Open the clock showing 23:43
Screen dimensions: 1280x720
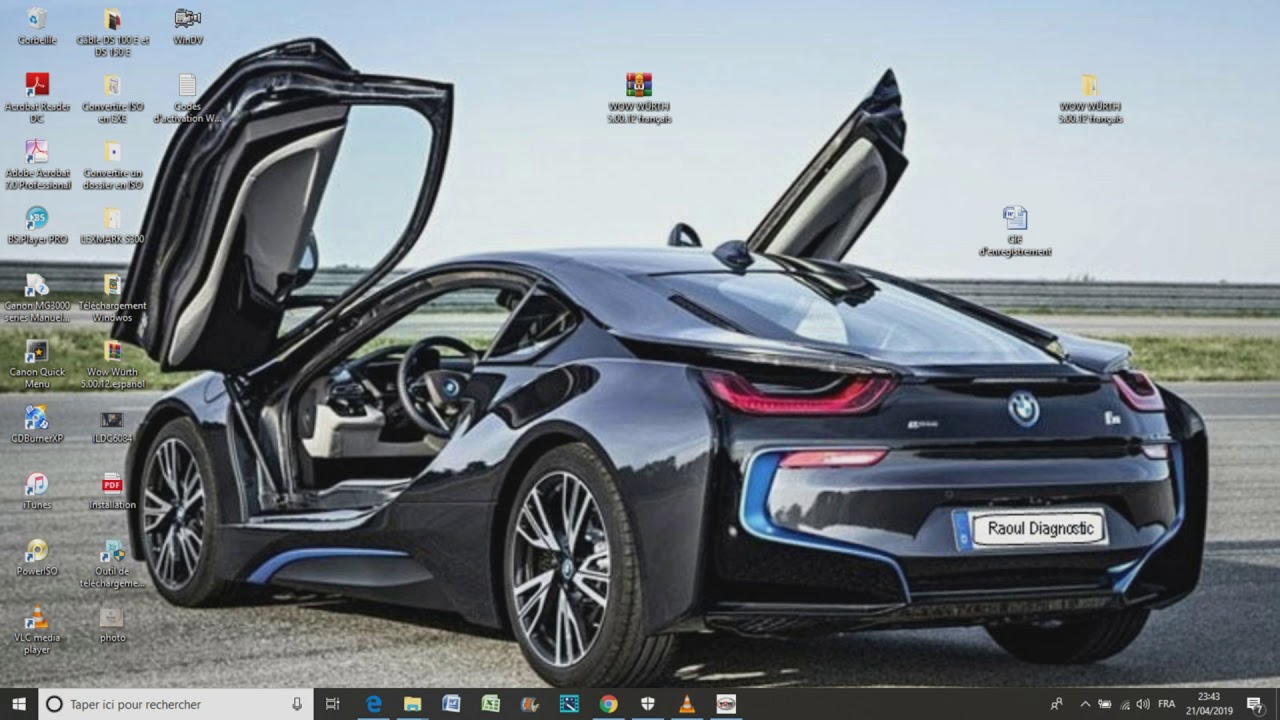pos(1209,704)
